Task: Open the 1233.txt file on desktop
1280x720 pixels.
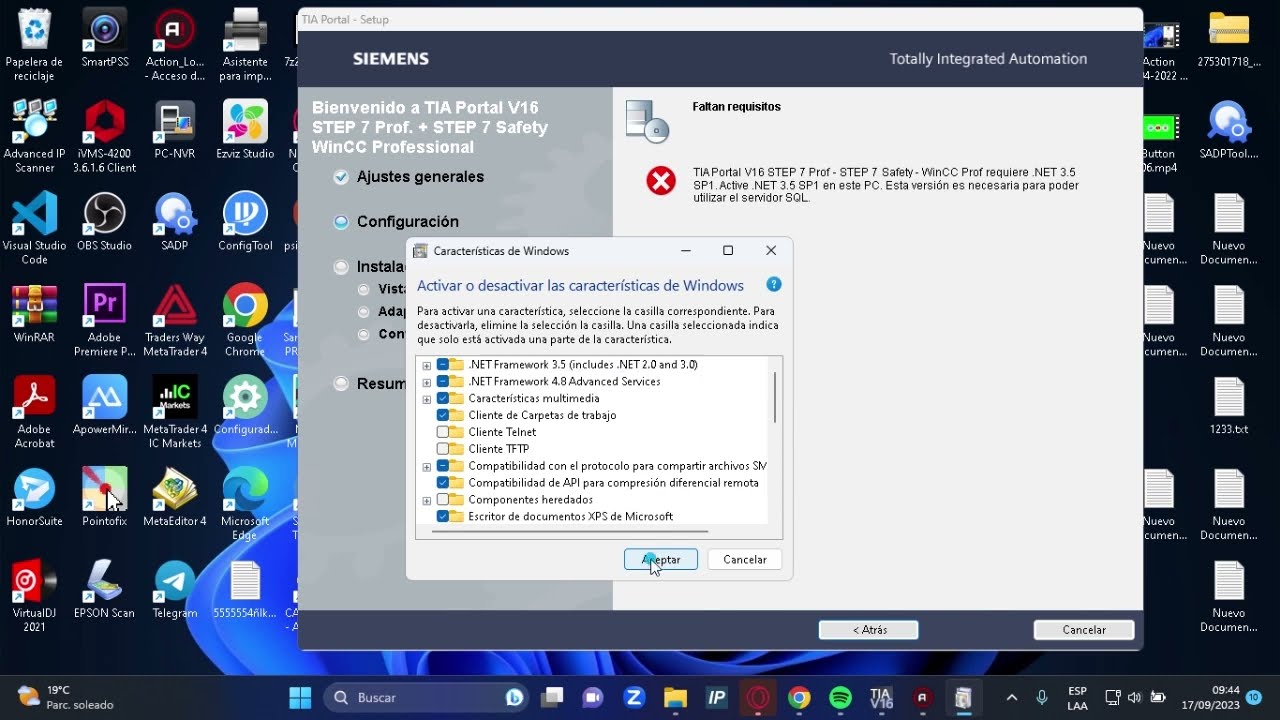Action: coord(1229,405)
